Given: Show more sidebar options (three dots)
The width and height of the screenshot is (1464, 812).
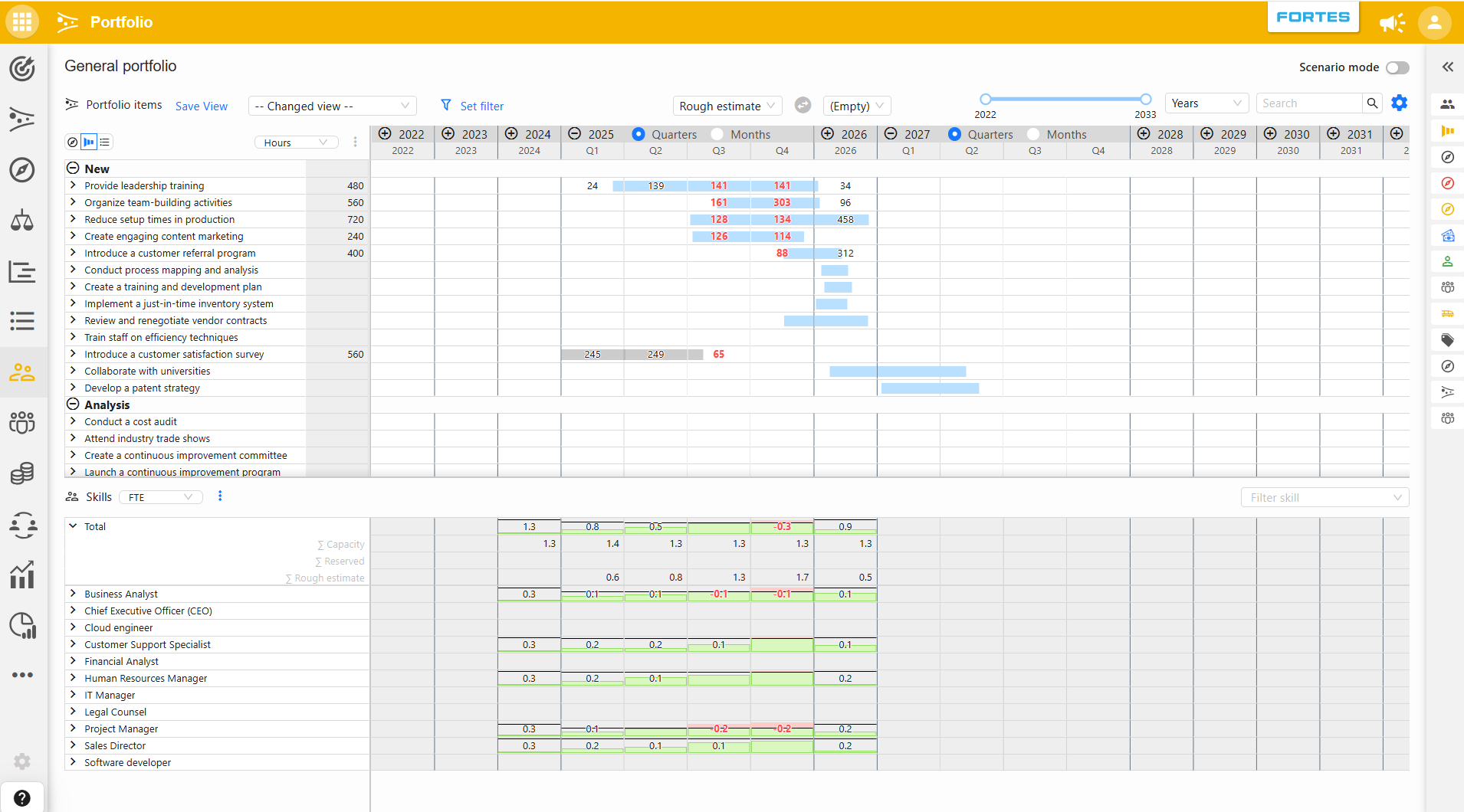Looking at the screenshot, I should click(22, 675).
